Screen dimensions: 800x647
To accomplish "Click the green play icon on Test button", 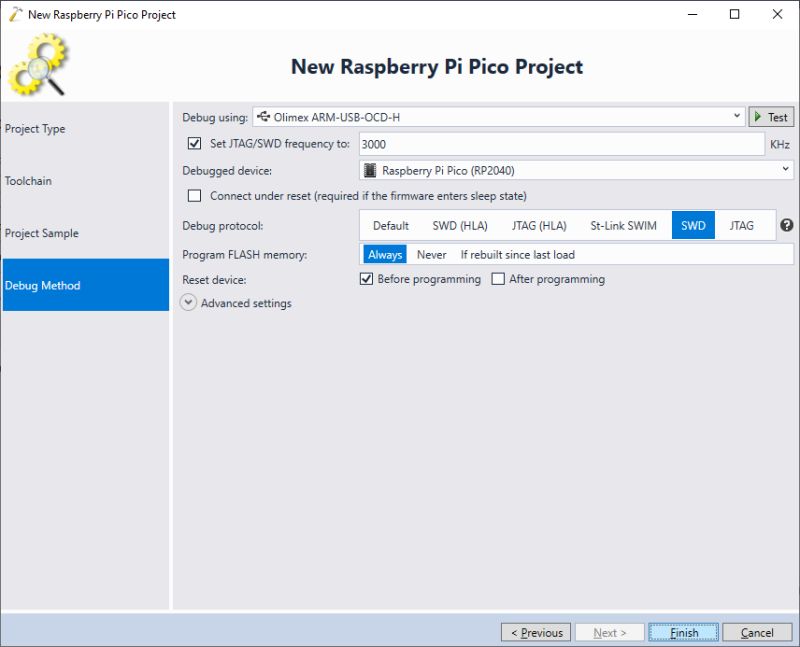I will tap(757, 116).
